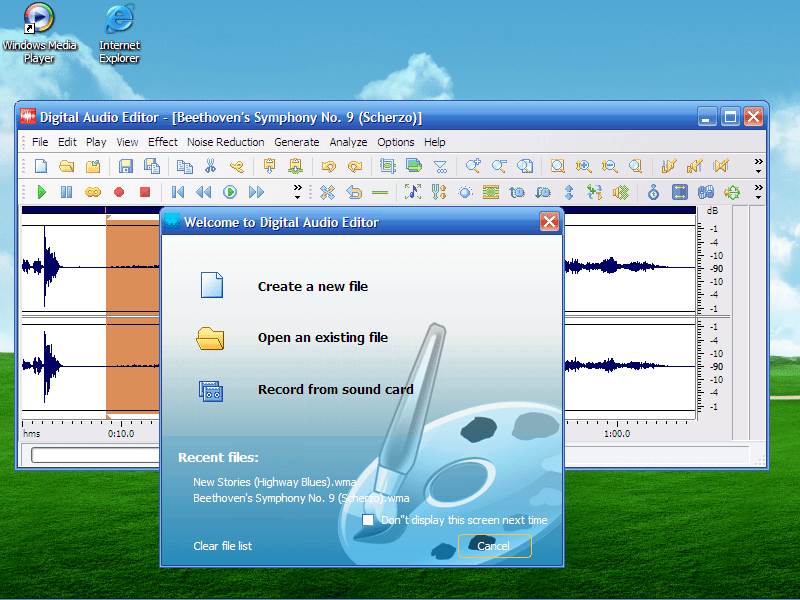Toggle the Loop playback button

92,192
